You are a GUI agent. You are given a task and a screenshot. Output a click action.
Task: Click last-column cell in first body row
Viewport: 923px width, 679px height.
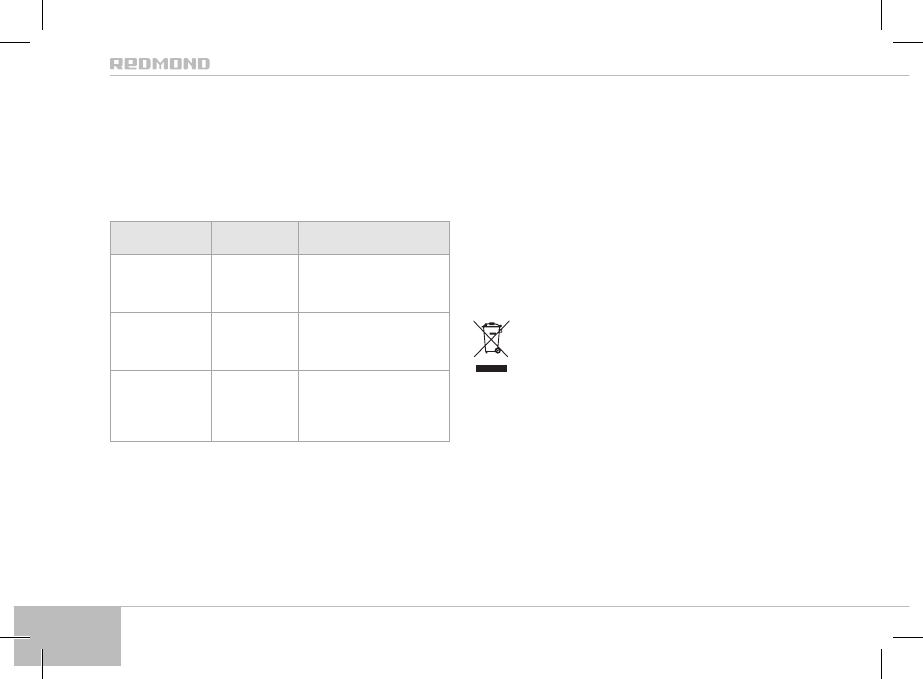[374, 283]
